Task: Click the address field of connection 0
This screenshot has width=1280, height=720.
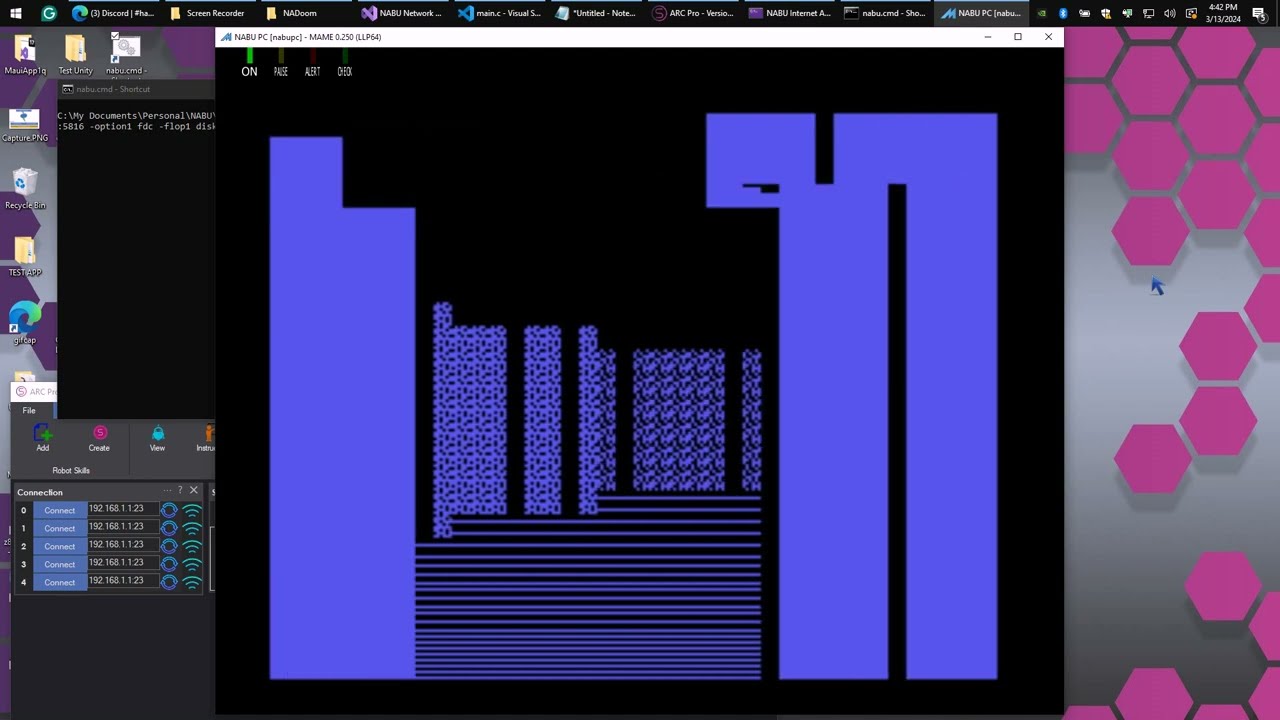Action: tap(123, 509)
